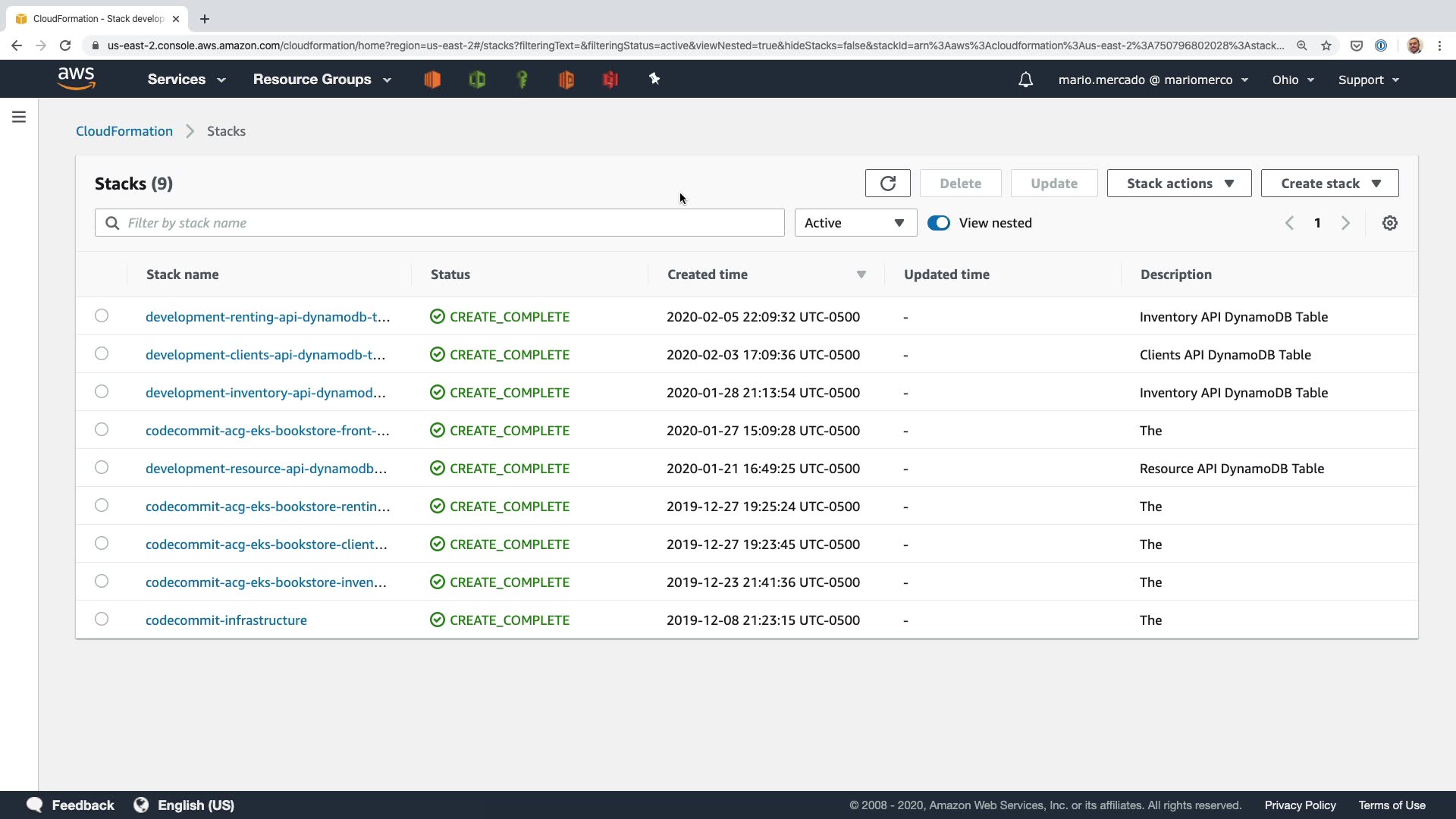Select the codecommit-infrastructure stack radio button
Image resolution: width=1456 pixels, height=819 pixels.
click(102, 620)
